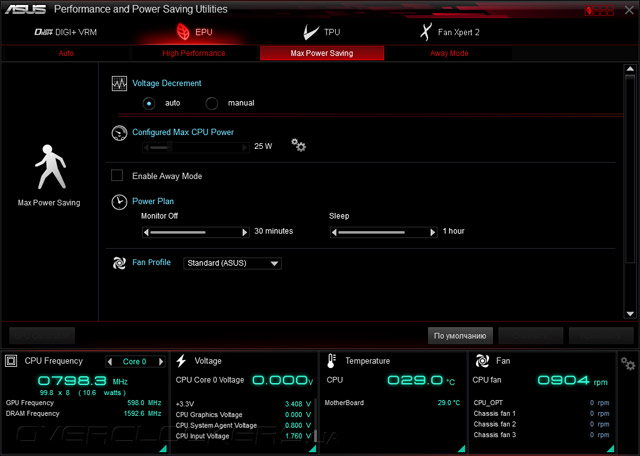
Task: Select auto voltage decrement radio
Action: (x=149, y=104)
